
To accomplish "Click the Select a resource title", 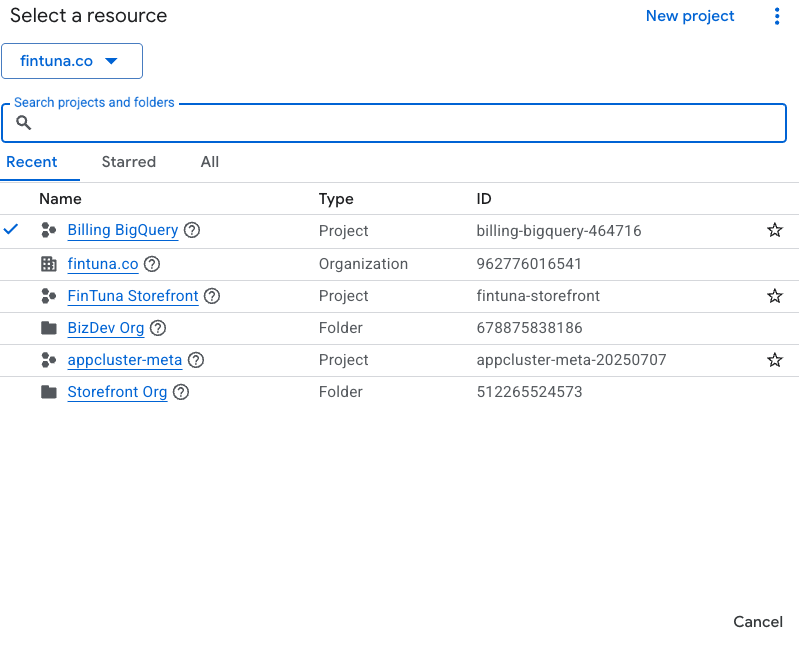I will pyautogui.click(x=88, y=16).
